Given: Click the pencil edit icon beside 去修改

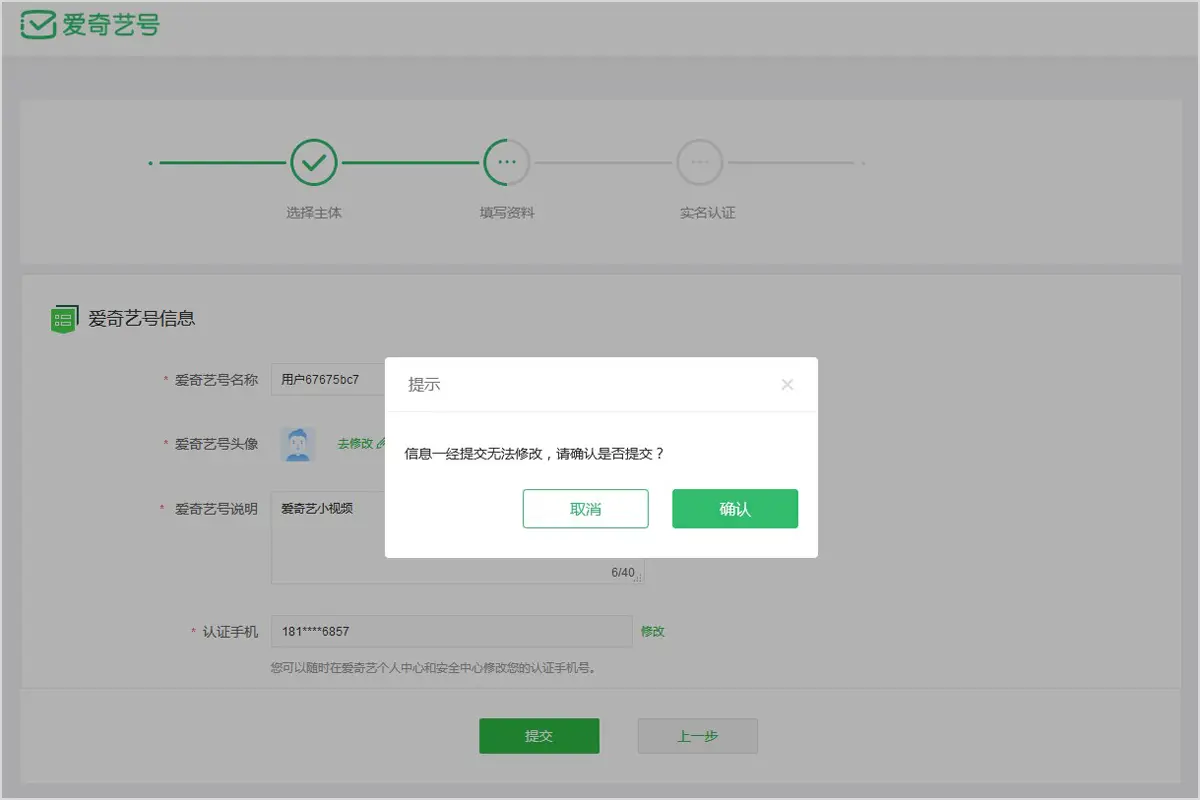Looking at the screenshot, I should 380,443.
